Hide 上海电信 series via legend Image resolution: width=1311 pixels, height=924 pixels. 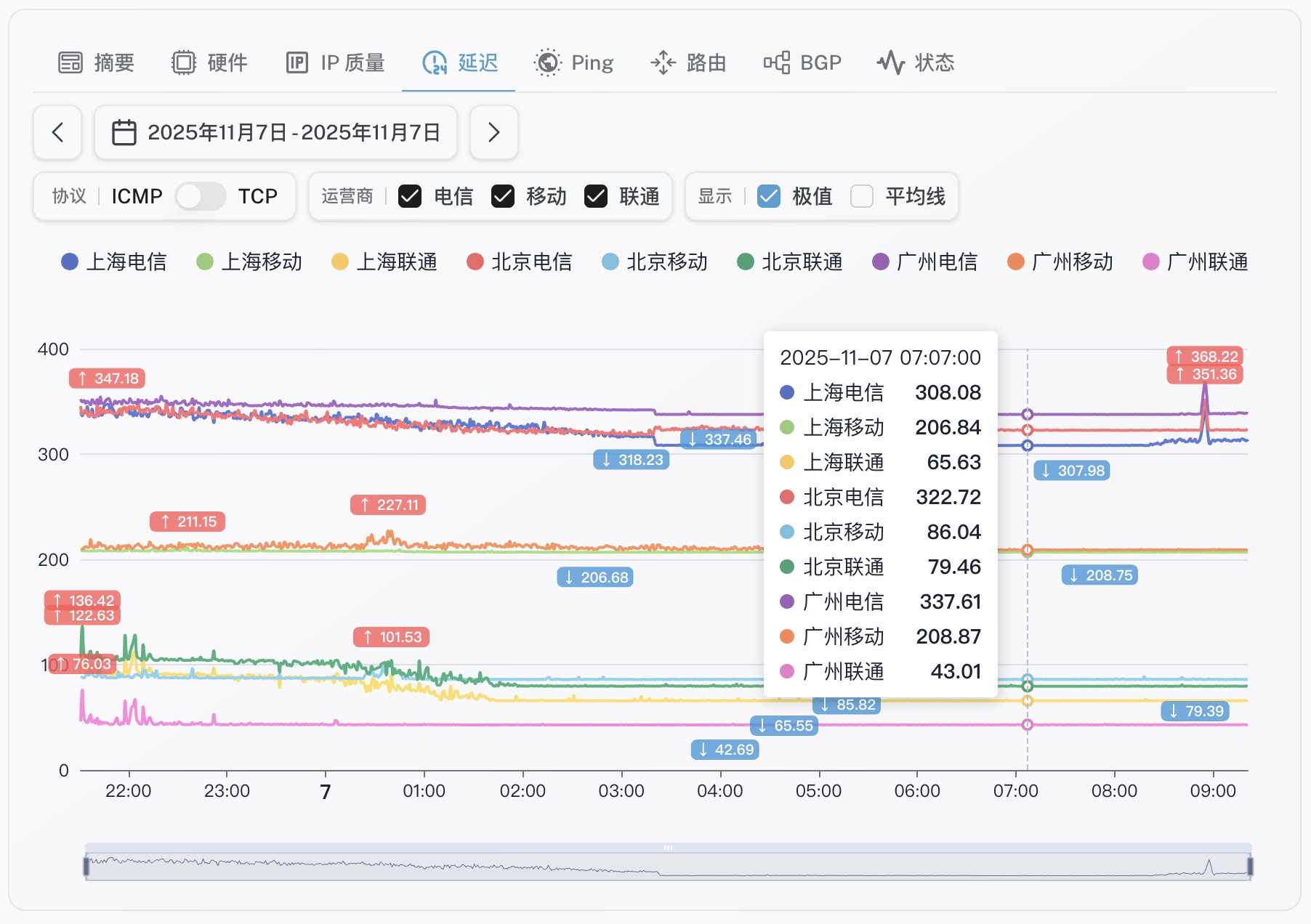[114, 262]
